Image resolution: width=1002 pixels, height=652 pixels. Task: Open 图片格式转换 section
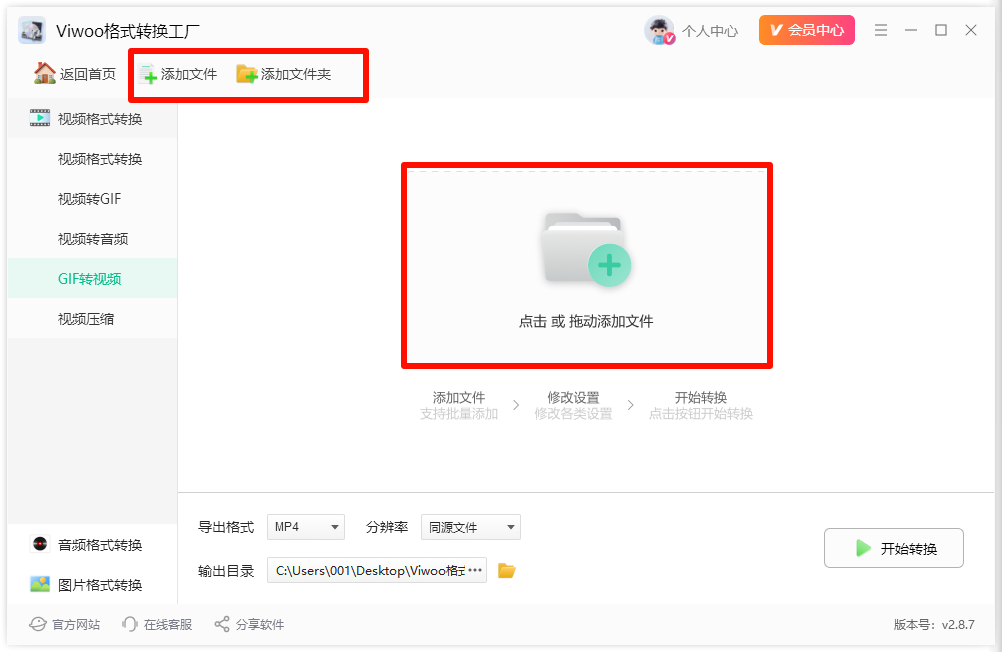pos(93,584)
